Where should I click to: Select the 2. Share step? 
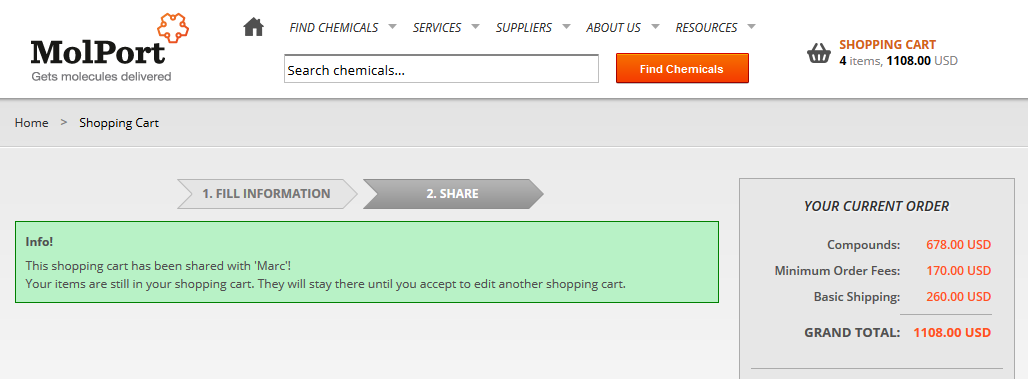pyautogui.click(x=453, y=193)
